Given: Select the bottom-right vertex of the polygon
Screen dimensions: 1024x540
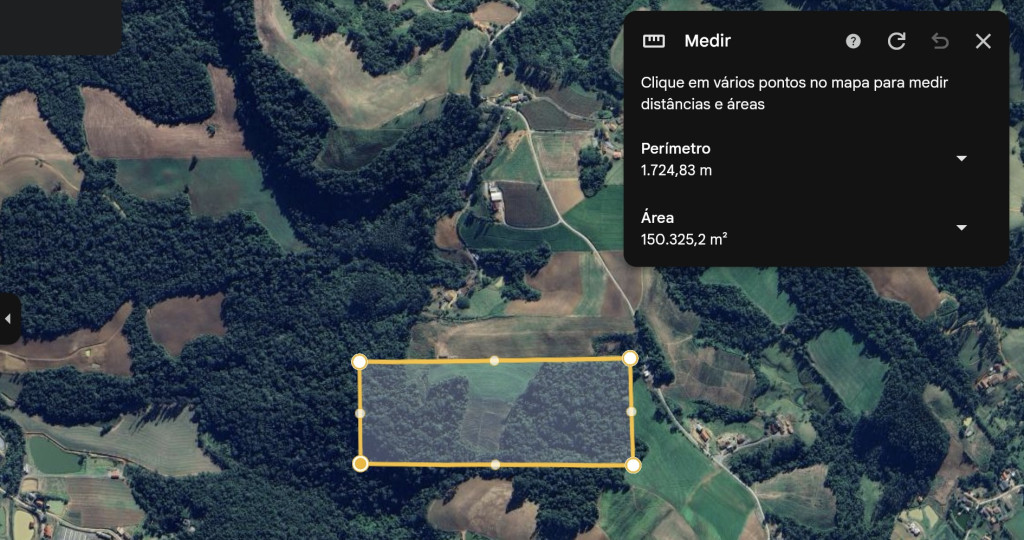Looking at the screenshot, I should 633,465.
